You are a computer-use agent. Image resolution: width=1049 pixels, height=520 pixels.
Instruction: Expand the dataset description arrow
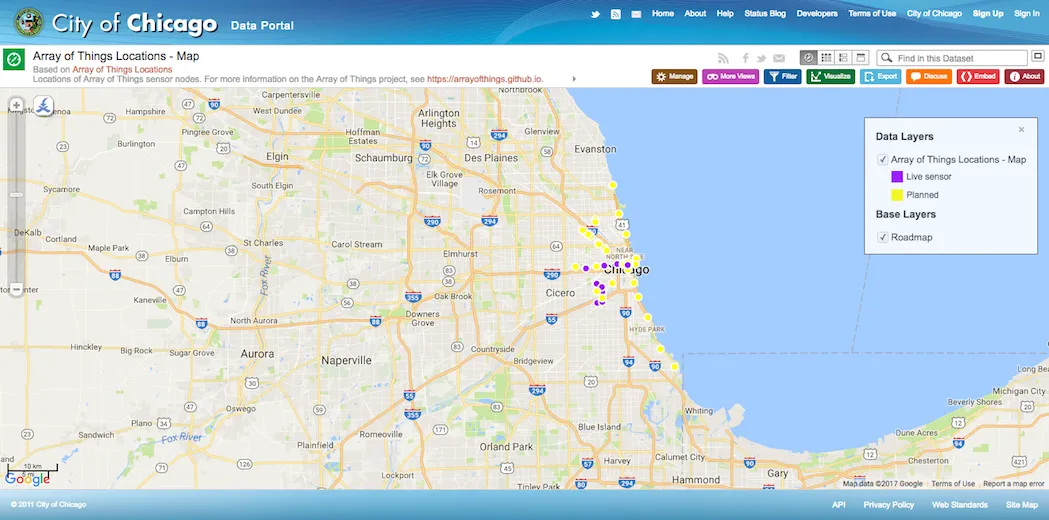574,78
